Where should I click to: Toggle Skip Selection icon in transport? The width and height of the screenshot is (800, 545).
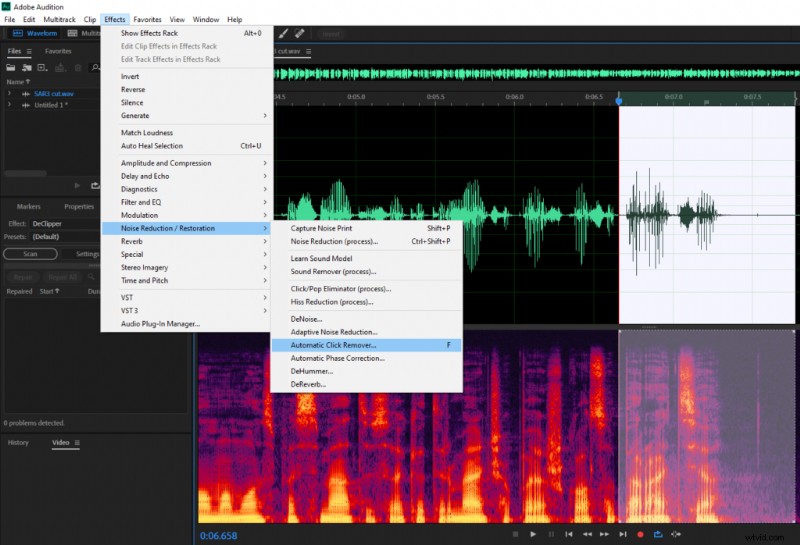click(676, 534)
